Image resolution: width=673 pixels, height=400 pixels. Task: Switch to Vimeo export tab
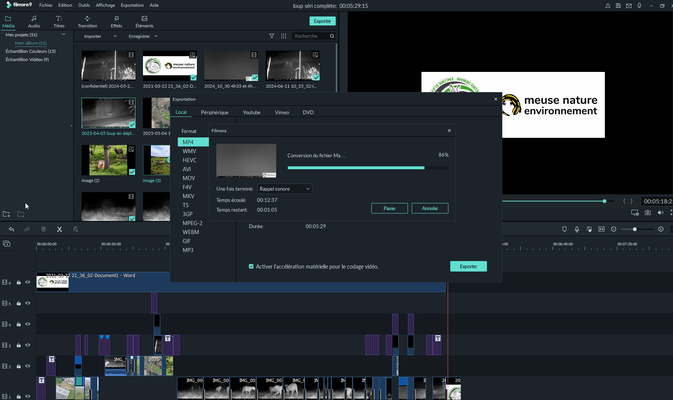click(282, 112)
